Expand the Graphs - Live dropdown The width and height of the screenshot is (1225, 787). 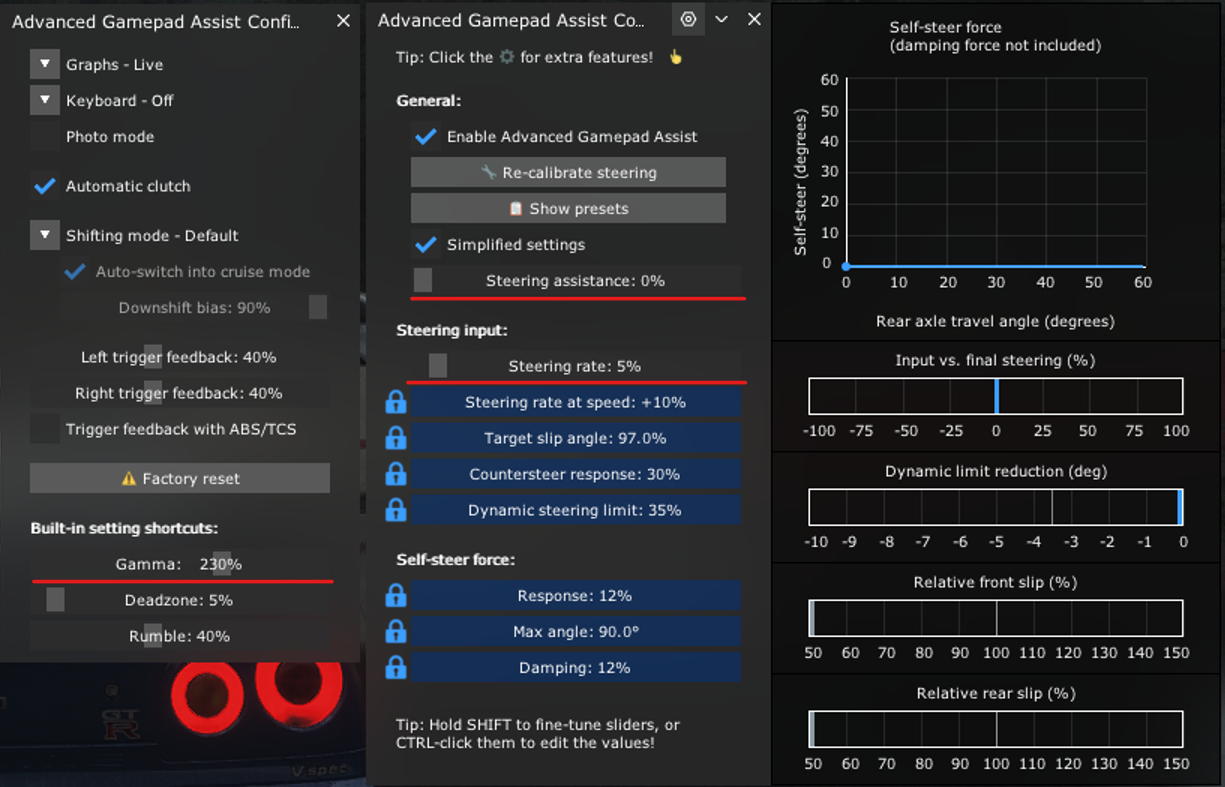coord(45,65)
